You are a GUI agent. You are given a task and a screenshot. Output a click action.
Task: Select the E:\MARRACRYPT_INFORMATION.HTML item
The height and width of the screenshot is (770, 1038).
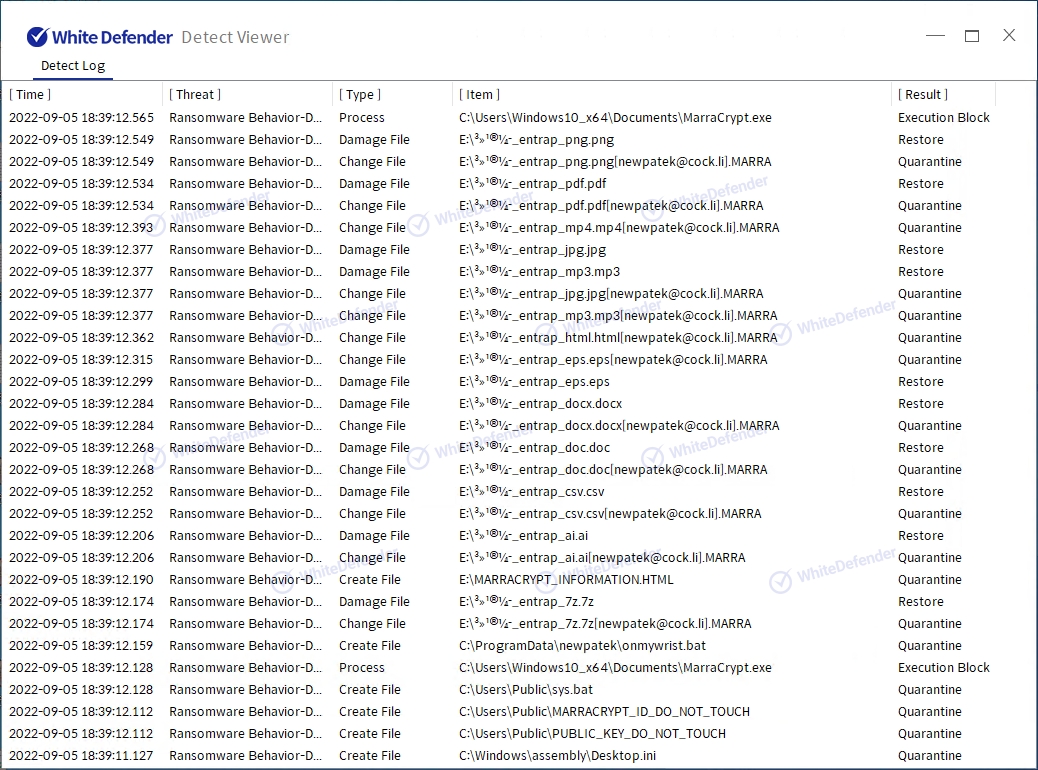pyautogui.click(x=566, y=579)
